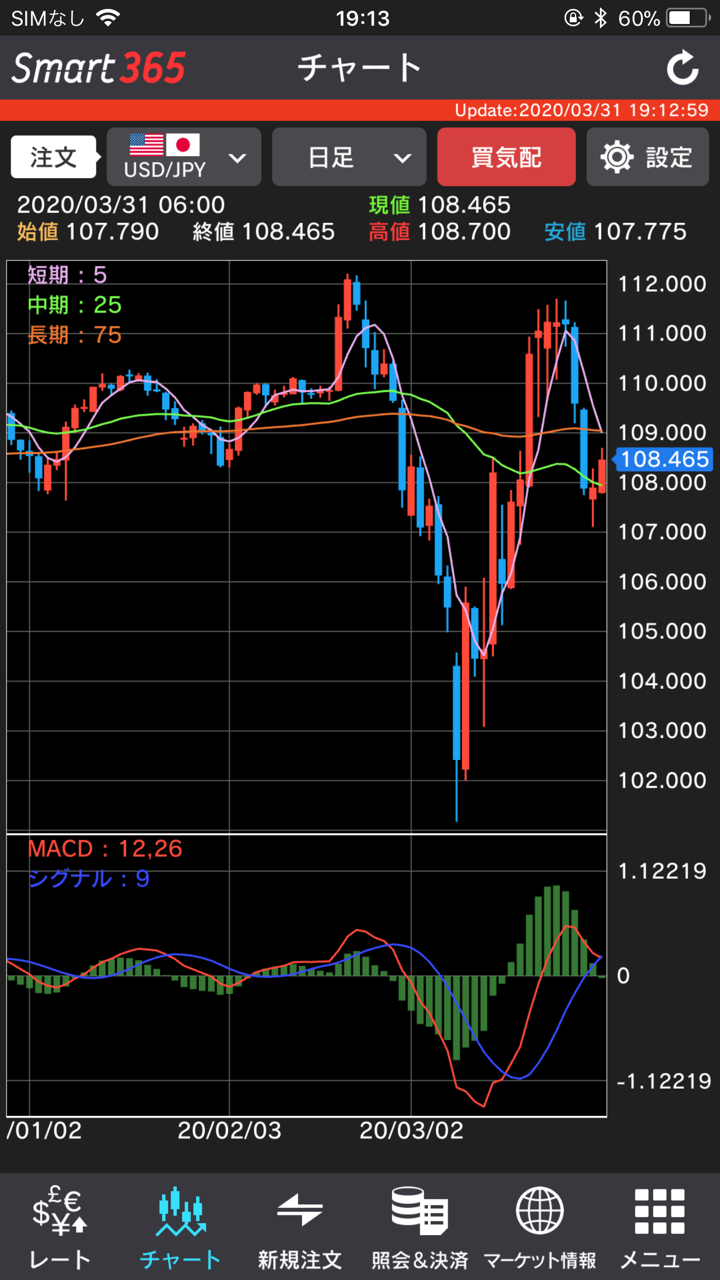Tap the 108.465 current price marker
Screen dimensions: 720x1280
pyautogui.click(x=663, y=459)
